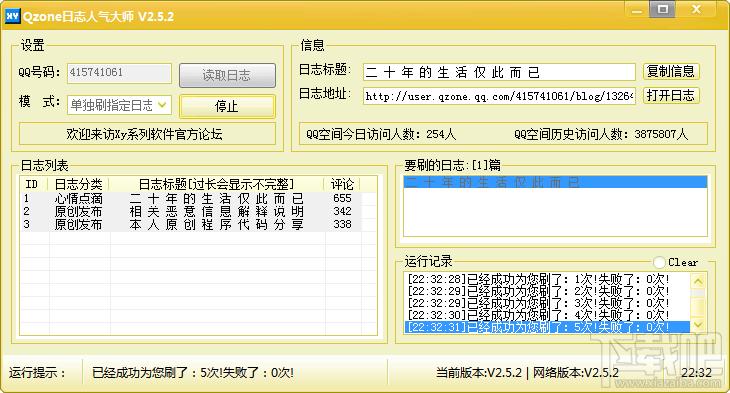The width and height of the screenshot is (730, 393).
Task: Click scroll up arrow in 运行记录 log
Action: tap(698, 281)
